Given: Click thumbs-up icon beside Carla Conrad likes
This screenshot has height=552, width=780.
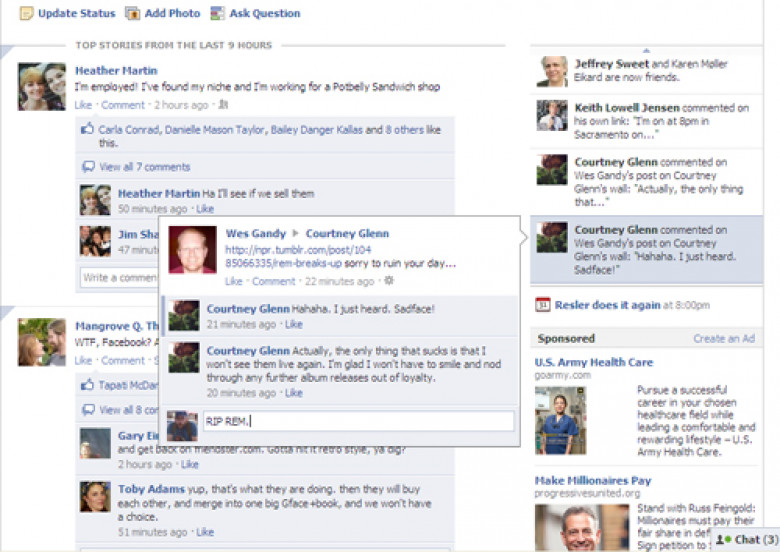Looking at the screenshot, I should (x=88, y=129).
